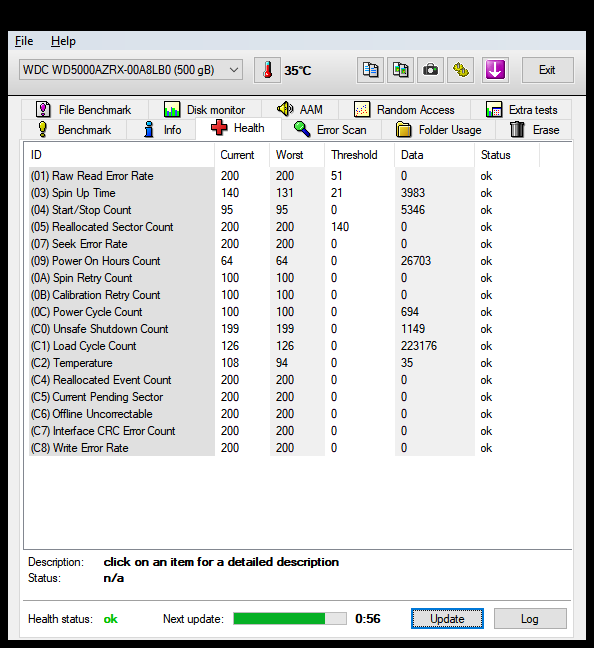Image resolution: width=594 pixels, height=648 pixels.
Task: Open options with the wrench tools icon
Action: 460,70
